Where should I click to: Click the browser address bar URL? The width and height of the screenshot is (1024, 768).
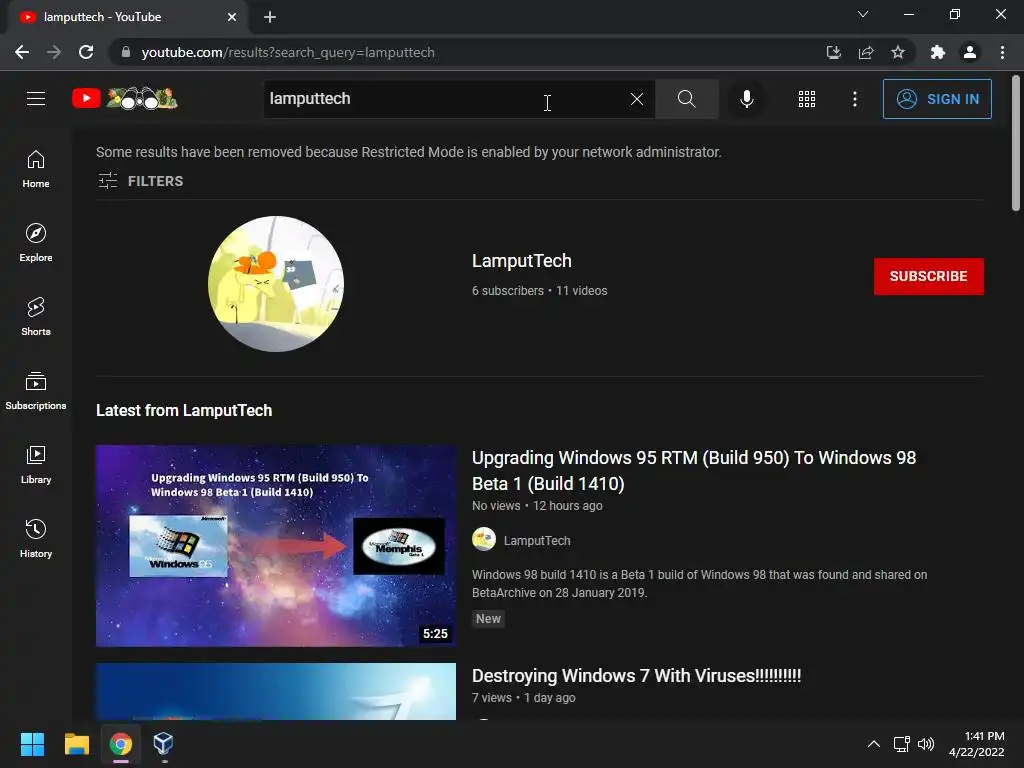(288, 52)
